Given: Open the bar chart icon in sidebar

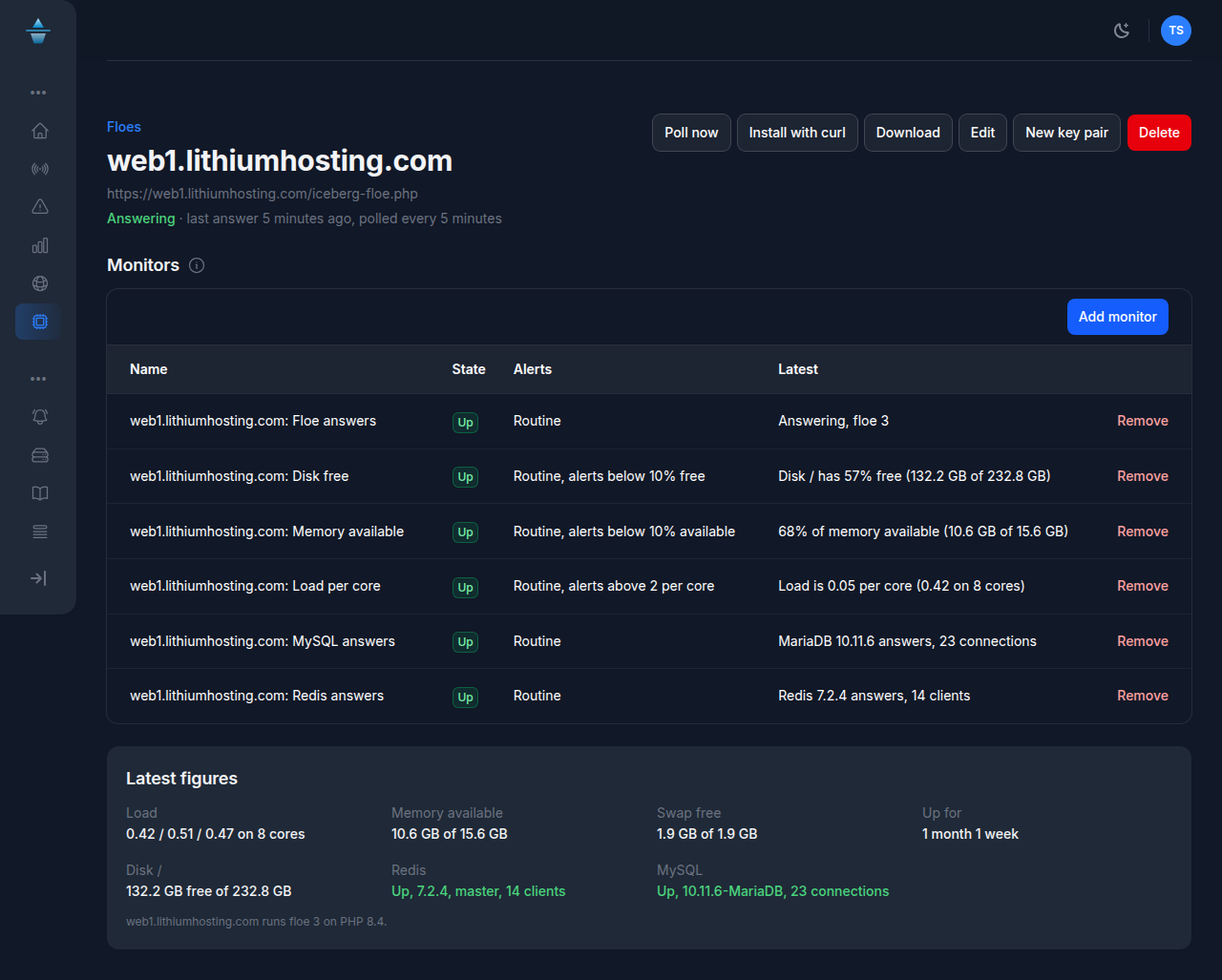Looking at the screenshot, I should point(39,245).
